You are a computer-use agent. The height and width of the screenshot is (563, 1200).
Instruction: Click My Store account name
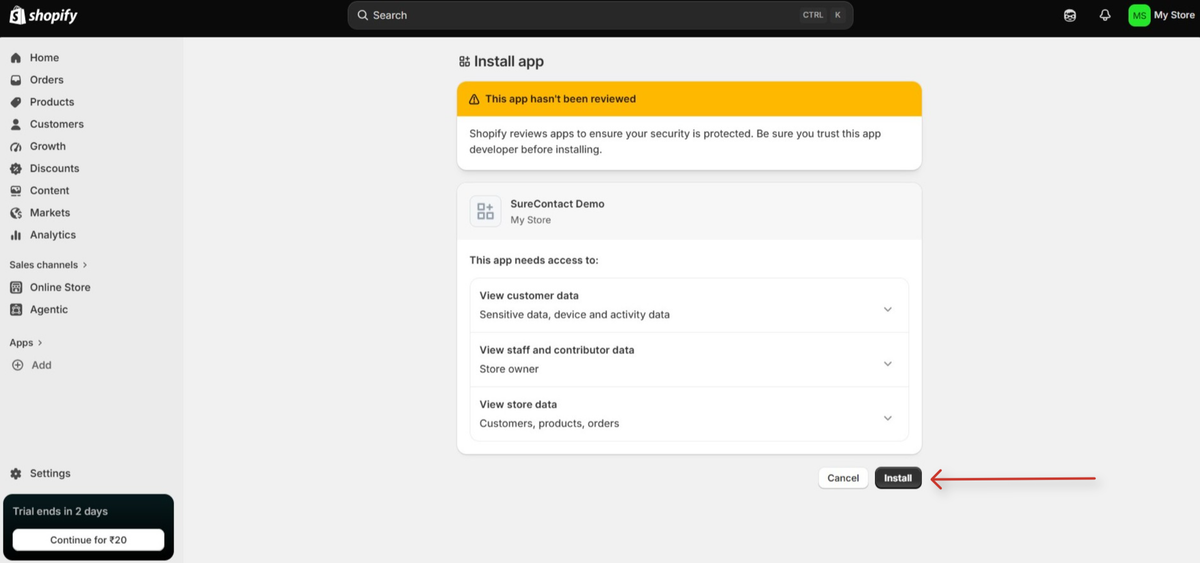pos(1174,15)
